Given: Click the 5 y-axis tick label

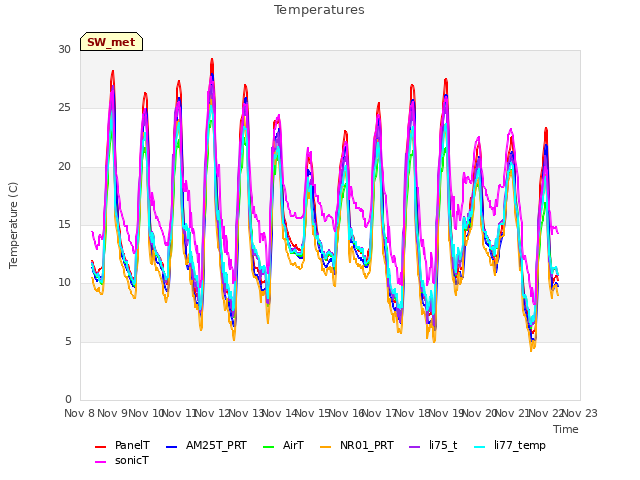Looking at the screenshot, I should [x=68, y=341].
